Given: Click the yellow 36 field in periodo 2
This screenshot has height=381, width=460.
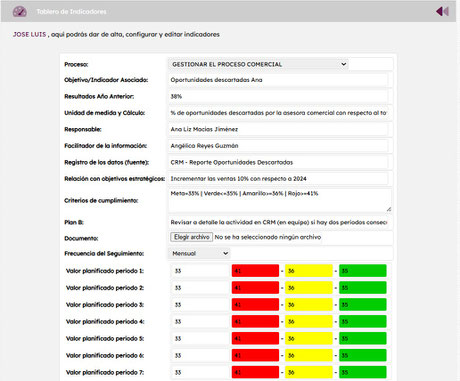Looking at the screenshot, I should click(309, 288).
